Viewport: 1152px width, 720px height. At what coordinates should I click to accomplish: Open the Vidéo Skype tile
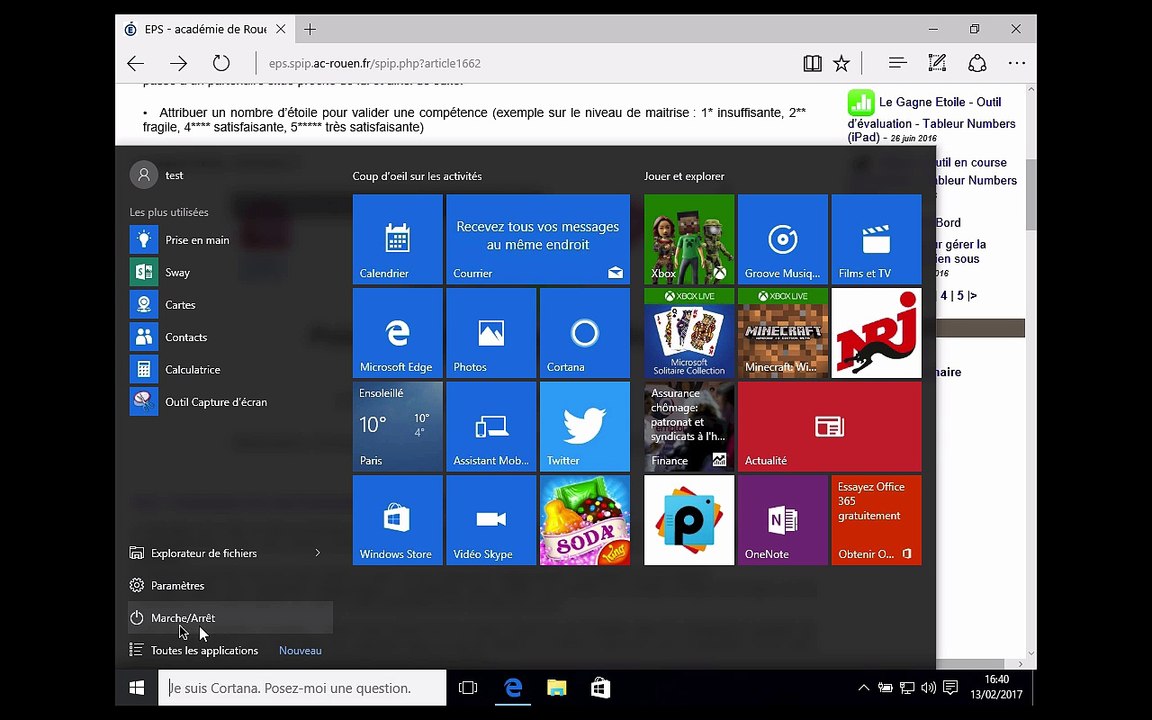(491, 520)
